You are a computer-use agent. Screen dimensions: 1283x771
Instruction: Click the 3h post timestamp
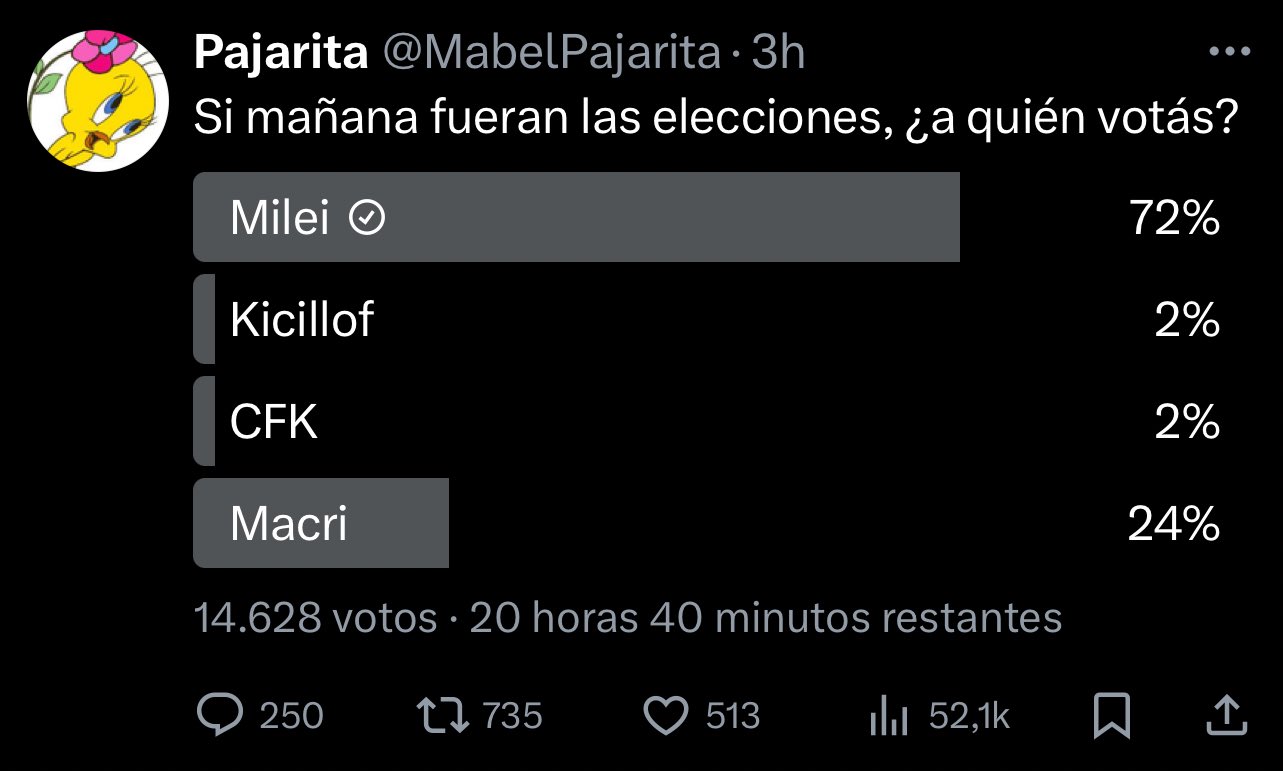point(778,54)
